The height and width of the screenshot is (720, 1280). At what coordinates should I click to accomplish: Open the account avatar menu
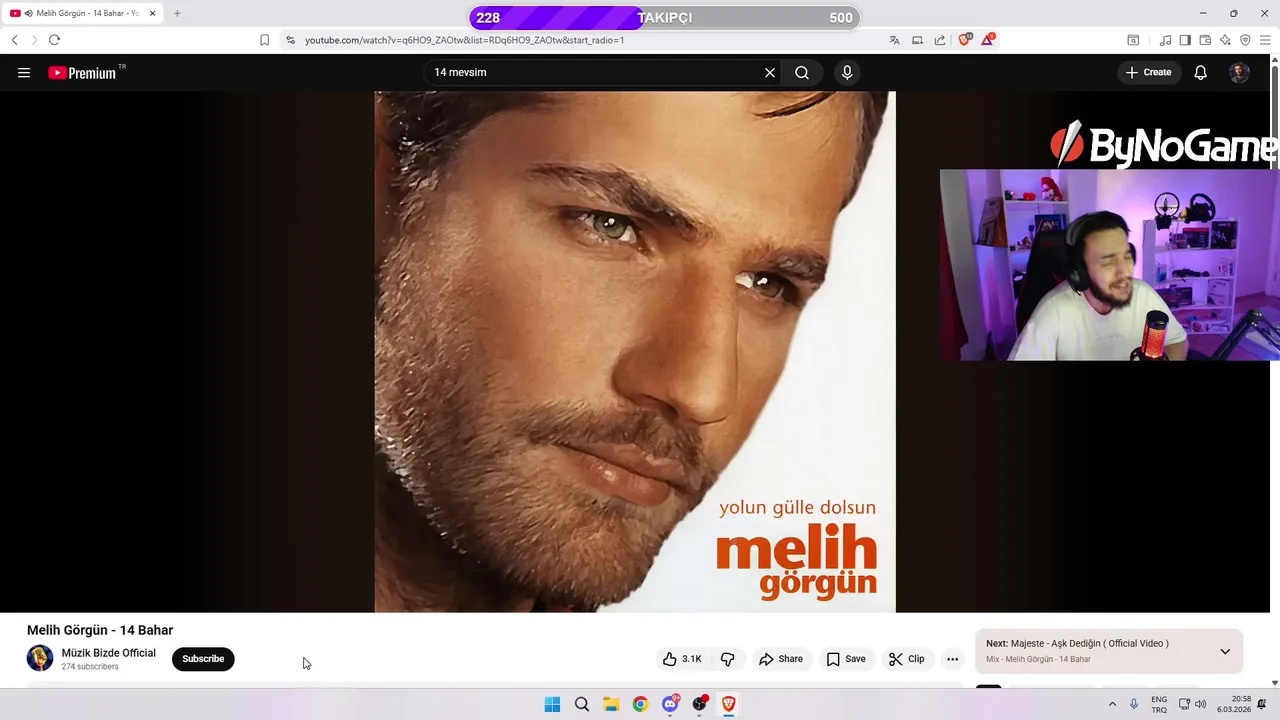point(1239,73)
